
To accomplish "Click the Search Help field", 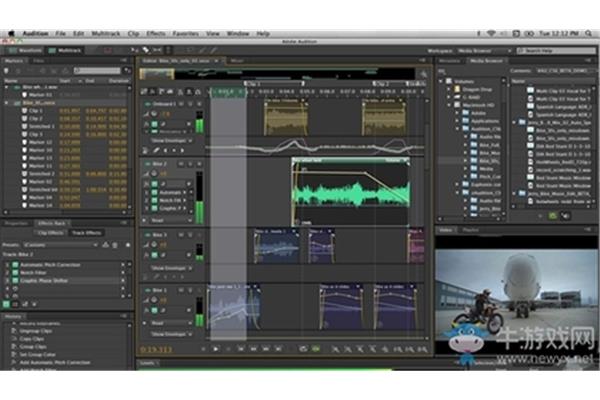I will click(x=556, y=51).
